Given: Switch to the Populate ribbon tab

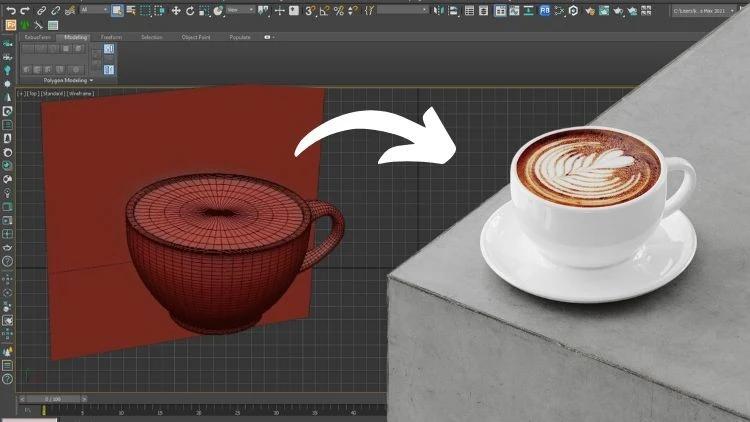Looking at the screenshot, I should click(240, 37).
